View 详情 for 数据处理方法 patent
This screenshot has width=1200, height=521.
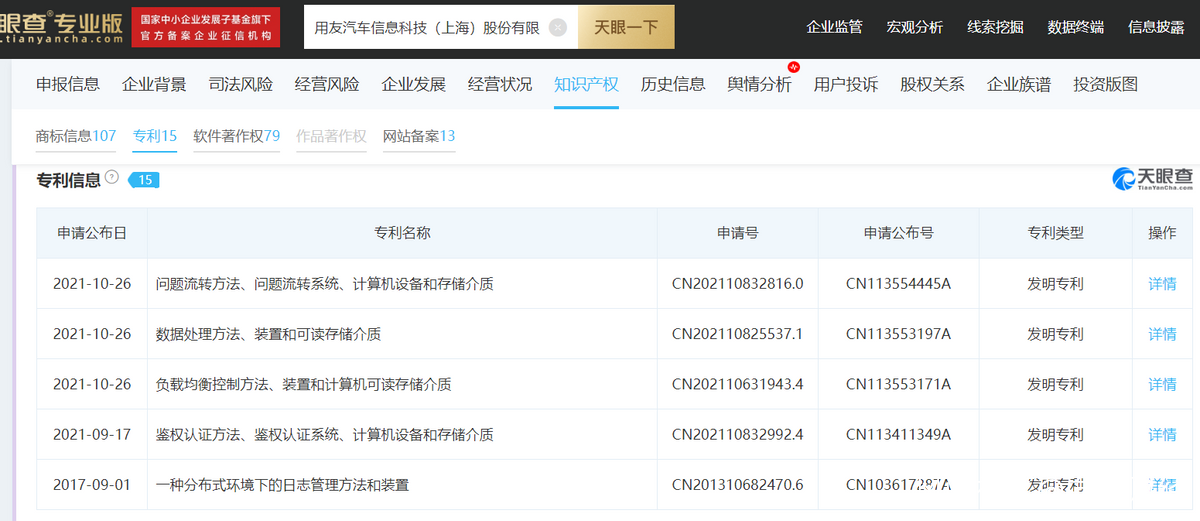pos(1162,334)
